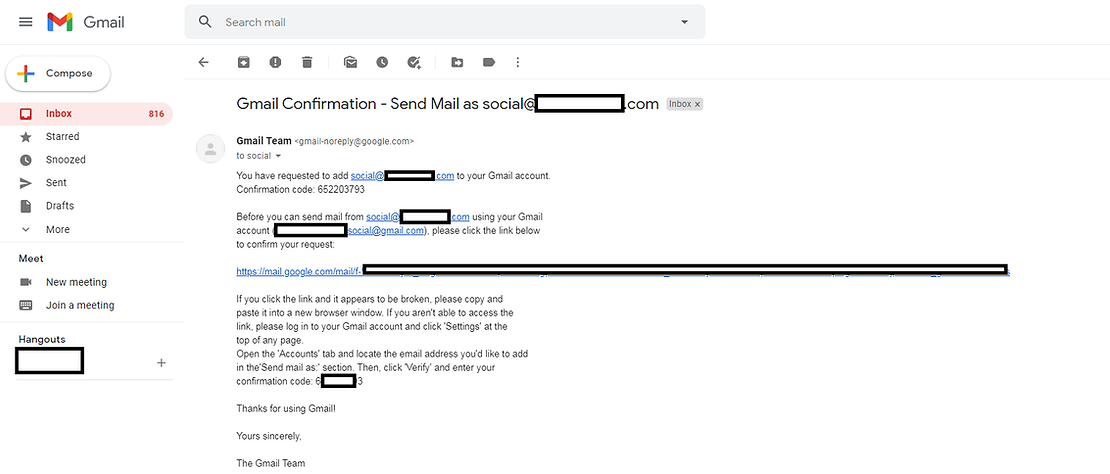The height and width of the screenshot is (474, 1110).
Task: Open the Move to folder icon
Action: 457,62
